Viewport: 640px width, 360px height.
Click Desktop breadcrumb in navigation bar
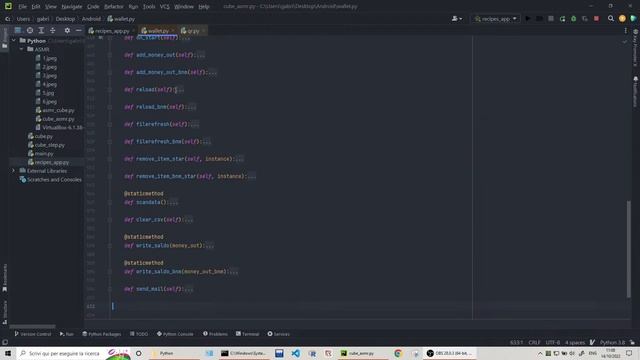click(65, 19)
